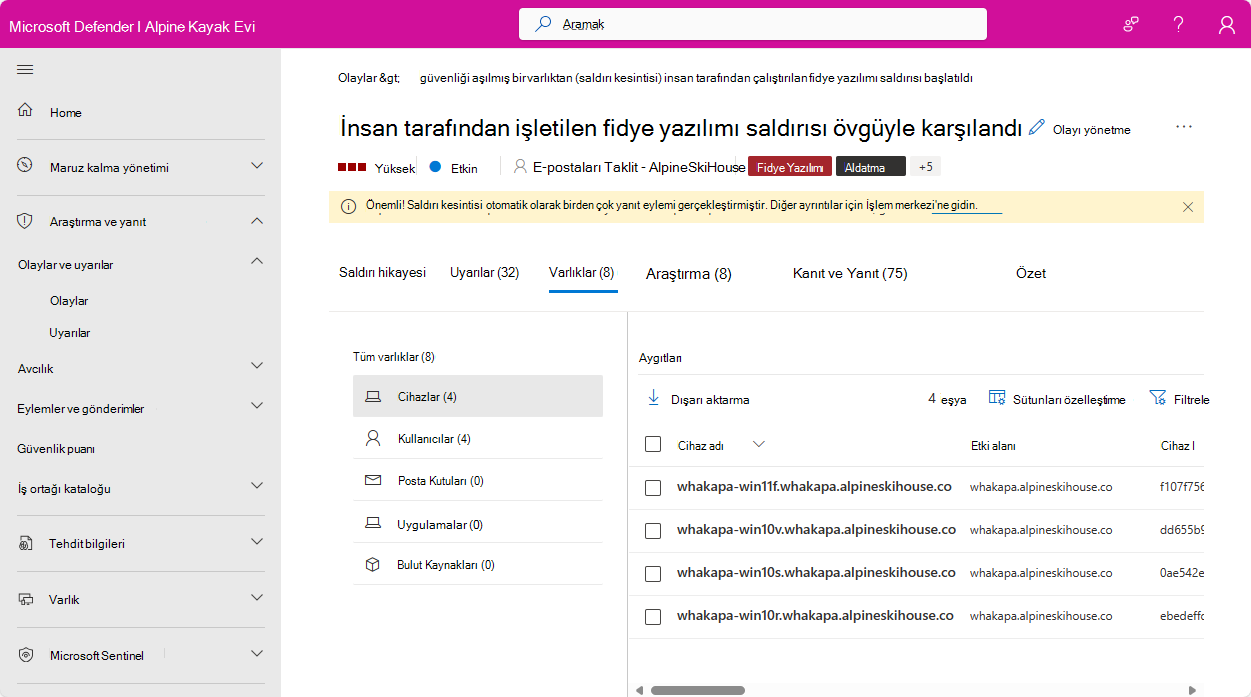The height and width of the screenshot is (697, 1251).
Task: Select the checkbox for whakapa-win10r device
Action: (x=653, y=616)
